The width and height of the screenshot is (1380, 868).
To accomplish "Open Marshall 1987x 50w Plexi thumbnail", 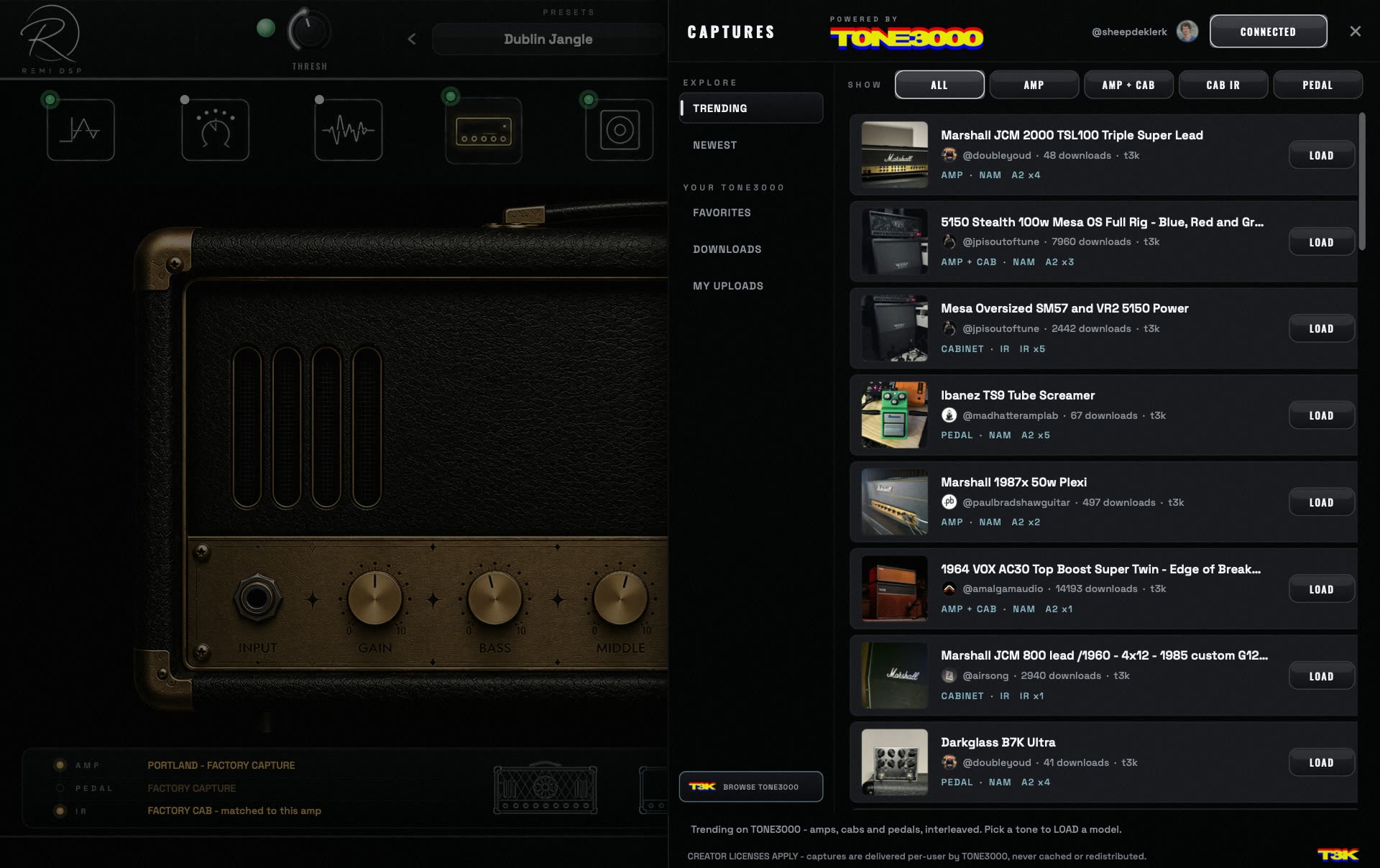I will pyautogui.click(x=894, y=502).
